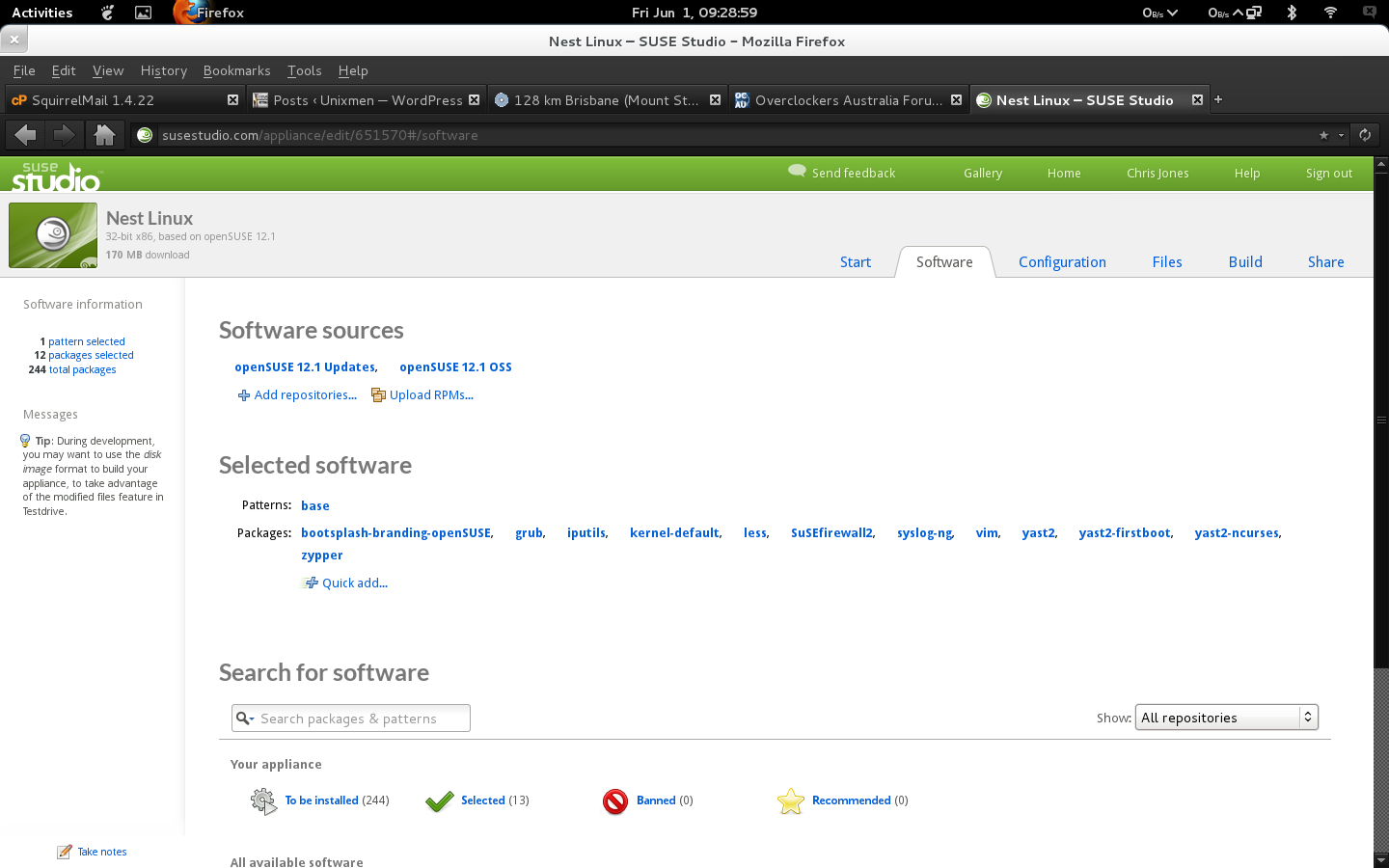Click Gallery in the green header
Viewport: 1389px width, 868px height.
(x=983, y=174)
